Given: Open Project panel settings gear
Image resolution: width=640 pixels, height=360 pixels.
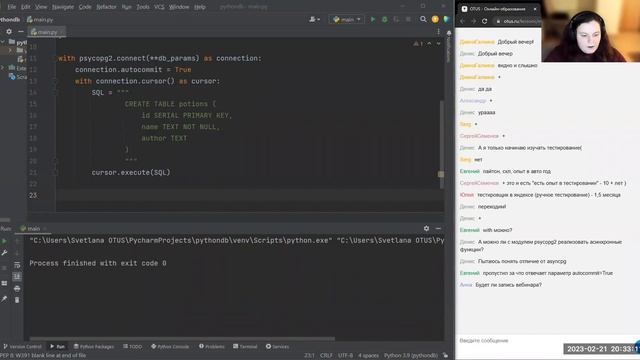Looking at the screenshot, I should coord(9,31).
